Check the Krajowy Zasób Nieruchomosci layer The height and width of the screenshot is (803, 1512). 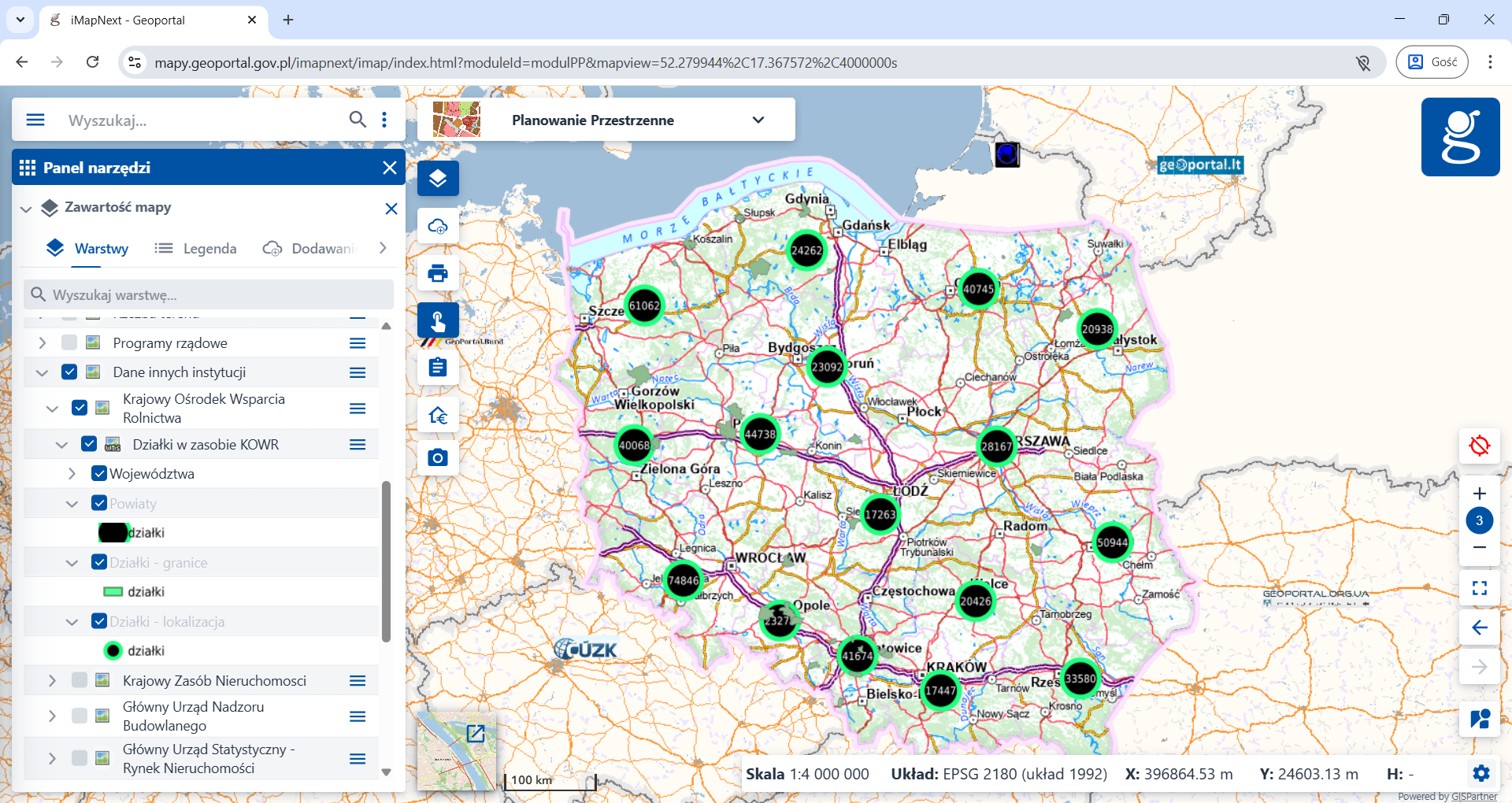click(80, 680)
